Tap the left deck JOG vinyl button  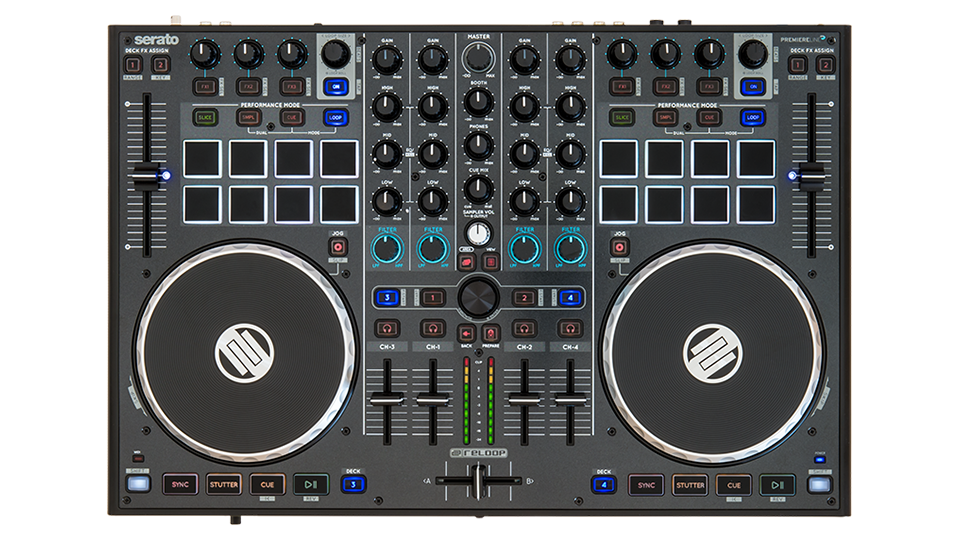(338, 247)
